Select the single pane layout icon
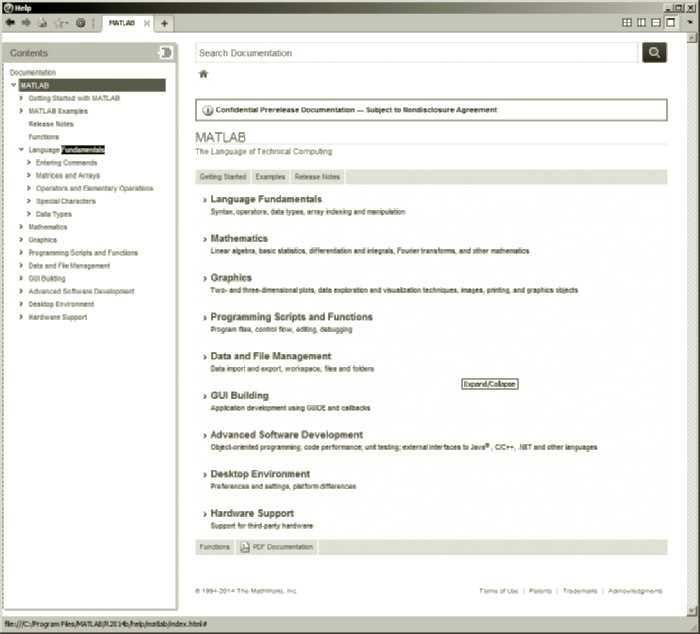Image resolution: width=700 pixels, height=634 pixels. pyautogui.click(x=671, y=22)
